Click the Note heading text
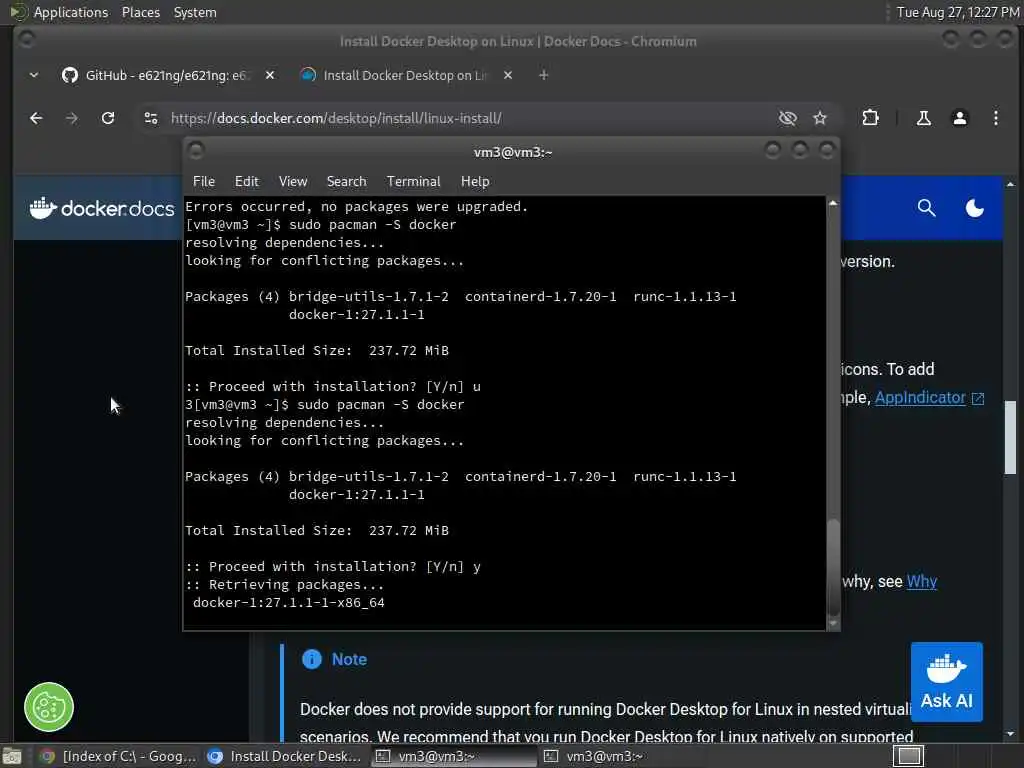The height and width of the screenshot is (768, 1024). click(349, 659)
